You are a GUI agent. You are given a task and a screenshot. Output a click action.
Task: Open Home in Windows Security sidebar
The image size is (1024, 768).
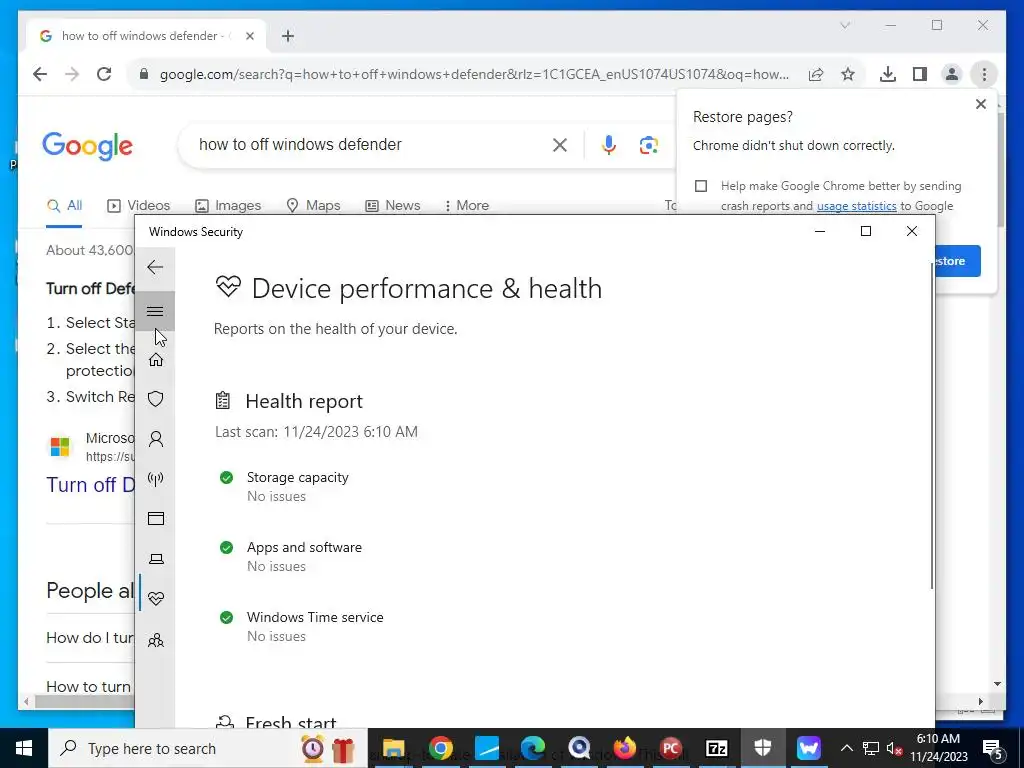[x=155, y=360]
